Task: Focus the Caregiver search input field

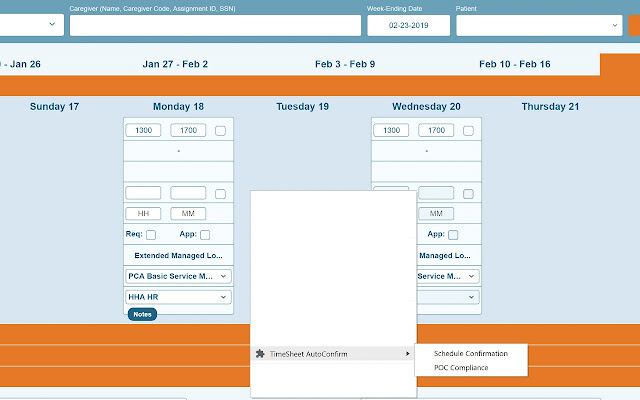Action: pos(215,25)
